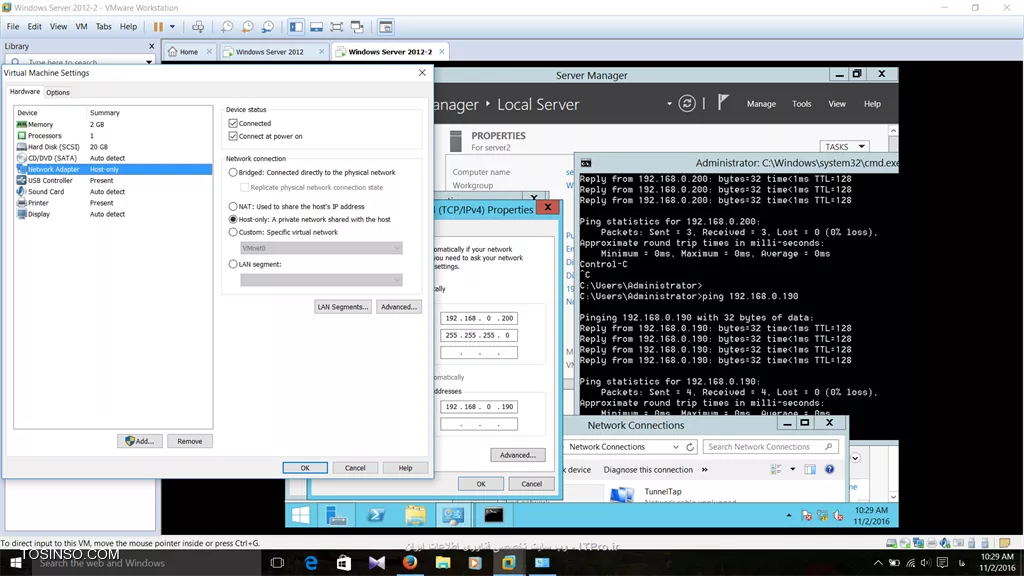1024x576 pixels.
Task: Show hidden icons in host system tray
Action: click(878, 562)
